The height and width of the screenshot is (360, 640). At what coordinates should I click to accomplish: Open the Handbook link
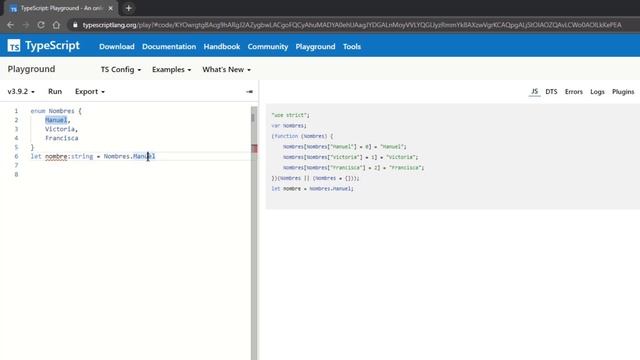pos(222,47)
